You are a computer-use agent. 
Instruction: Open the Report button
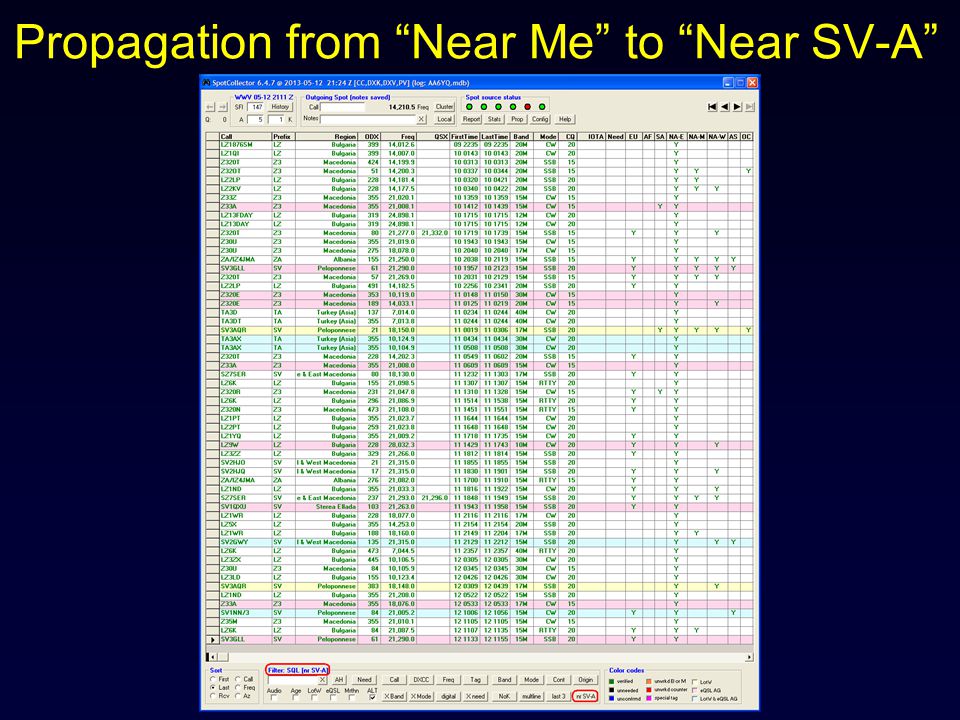tap(471, 119)
